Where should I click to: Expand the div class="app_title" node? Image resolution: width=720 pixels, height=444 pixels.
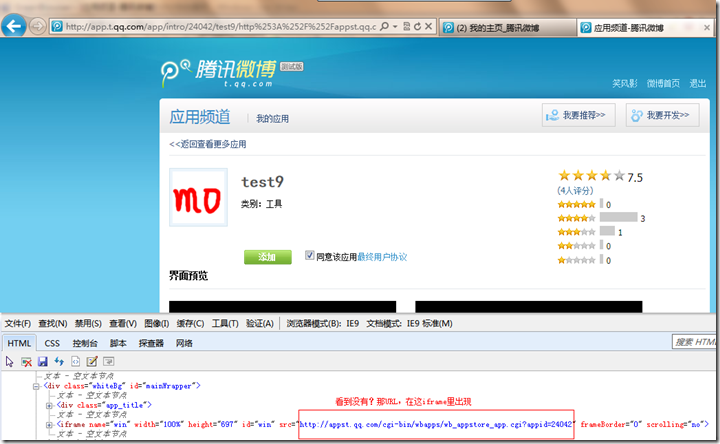pyautogui.click(x=49, y=406)
